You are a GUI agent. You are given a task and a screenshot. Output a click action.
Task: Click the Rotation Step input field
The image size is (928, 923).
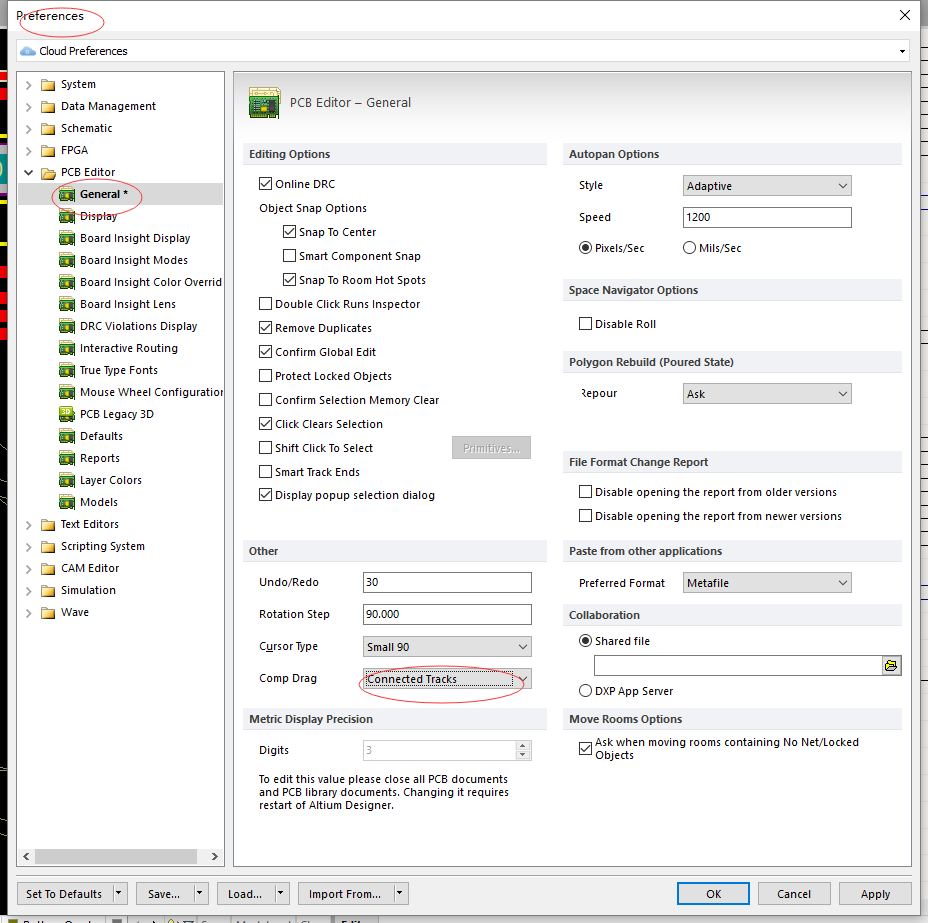click(447, 614)
